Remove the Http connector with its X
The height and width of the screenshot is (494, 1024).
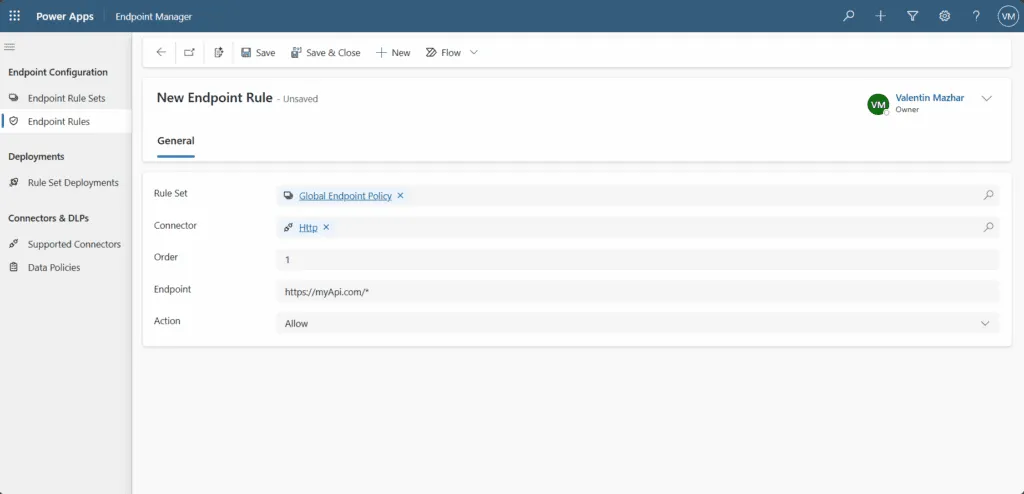click(326, 227)
